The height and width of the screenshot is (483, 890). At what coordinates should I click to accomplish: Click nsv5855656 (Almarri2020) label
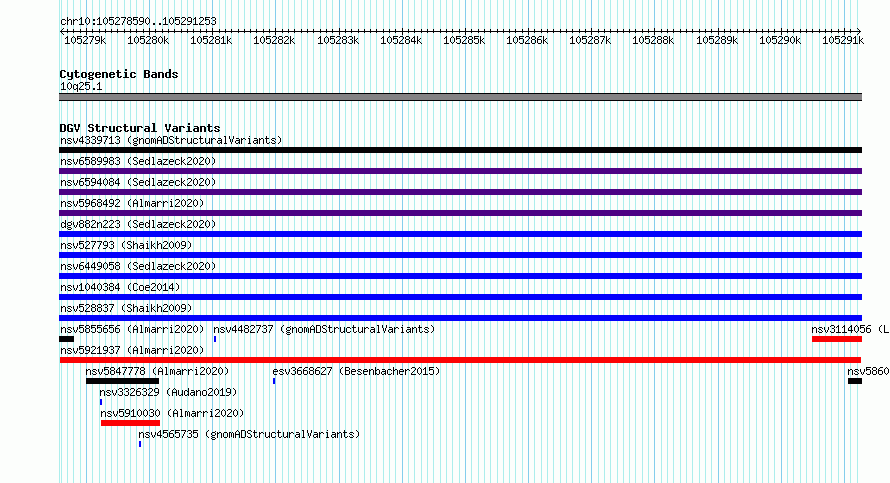[x=132, y=329]
